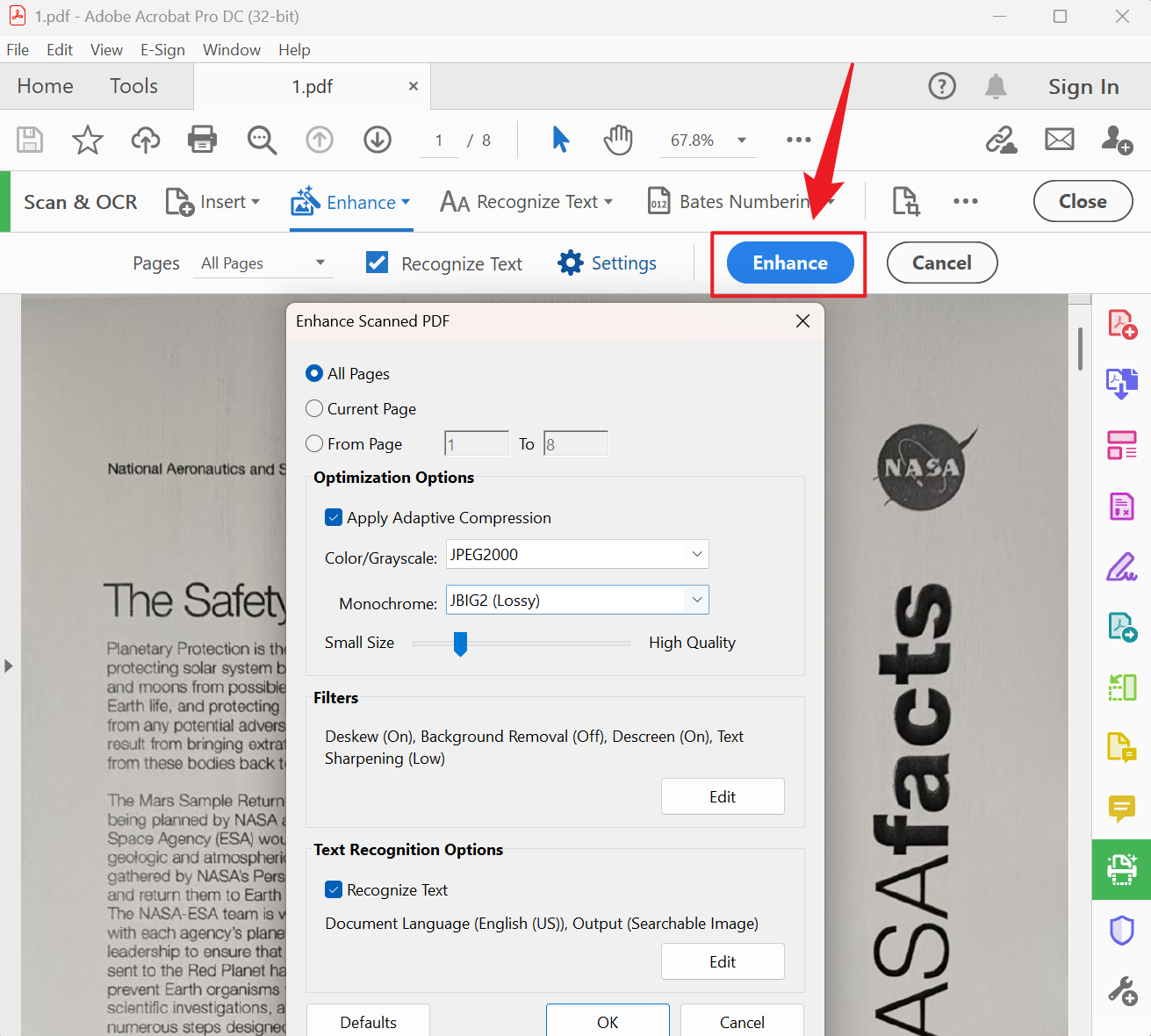Viewport: 1151px width, 1036px height.
Task: Click the Small Size/High Quality slider handle
Action: (x=460, y=644)
